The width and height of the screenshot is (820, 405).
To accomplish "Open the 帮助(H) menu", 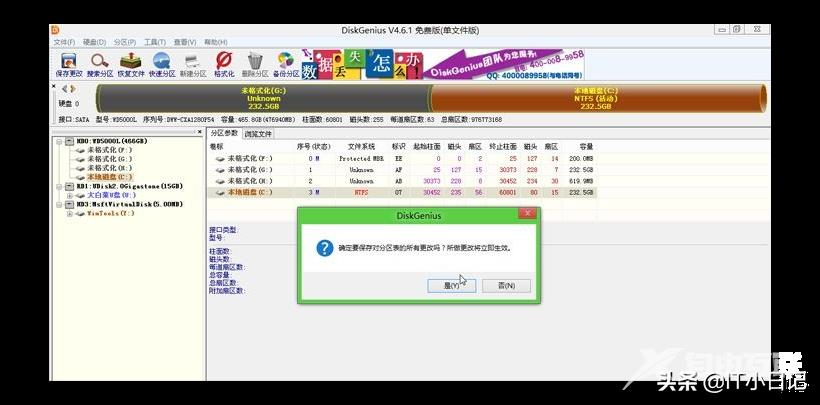I will [215, 42].
